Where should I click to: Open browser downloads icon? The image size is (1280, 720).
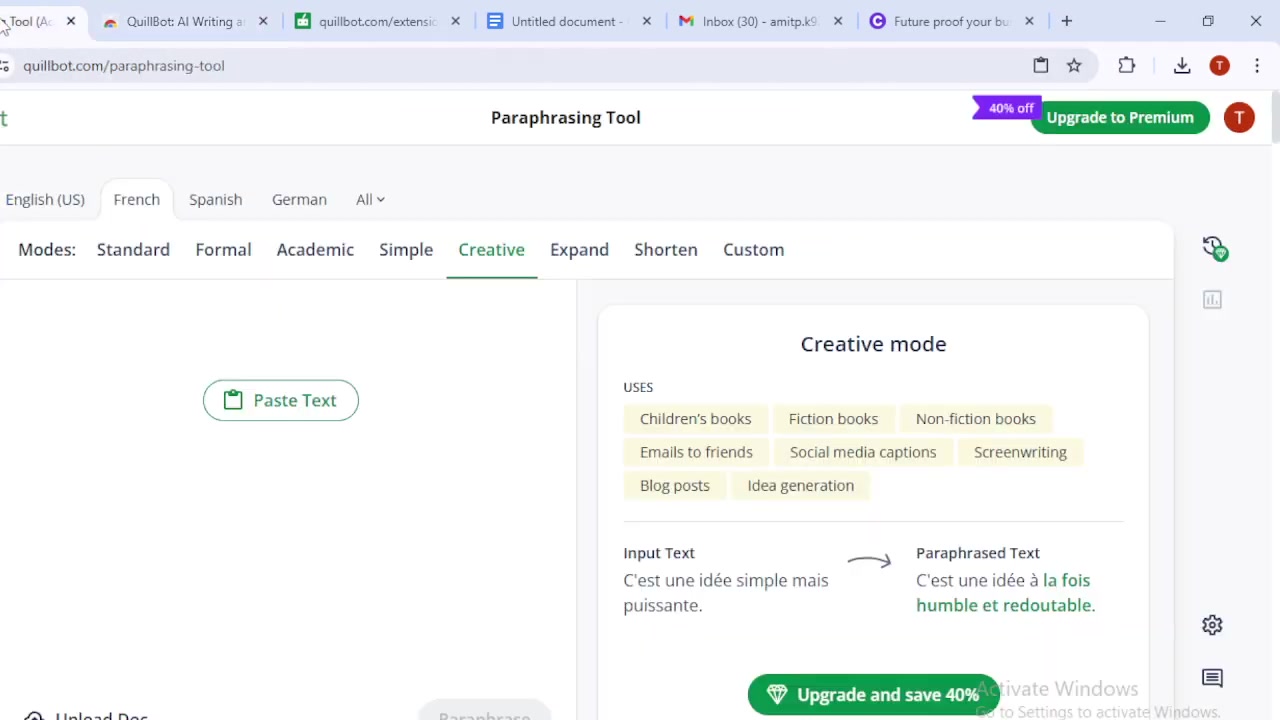tap(1182, 65)
